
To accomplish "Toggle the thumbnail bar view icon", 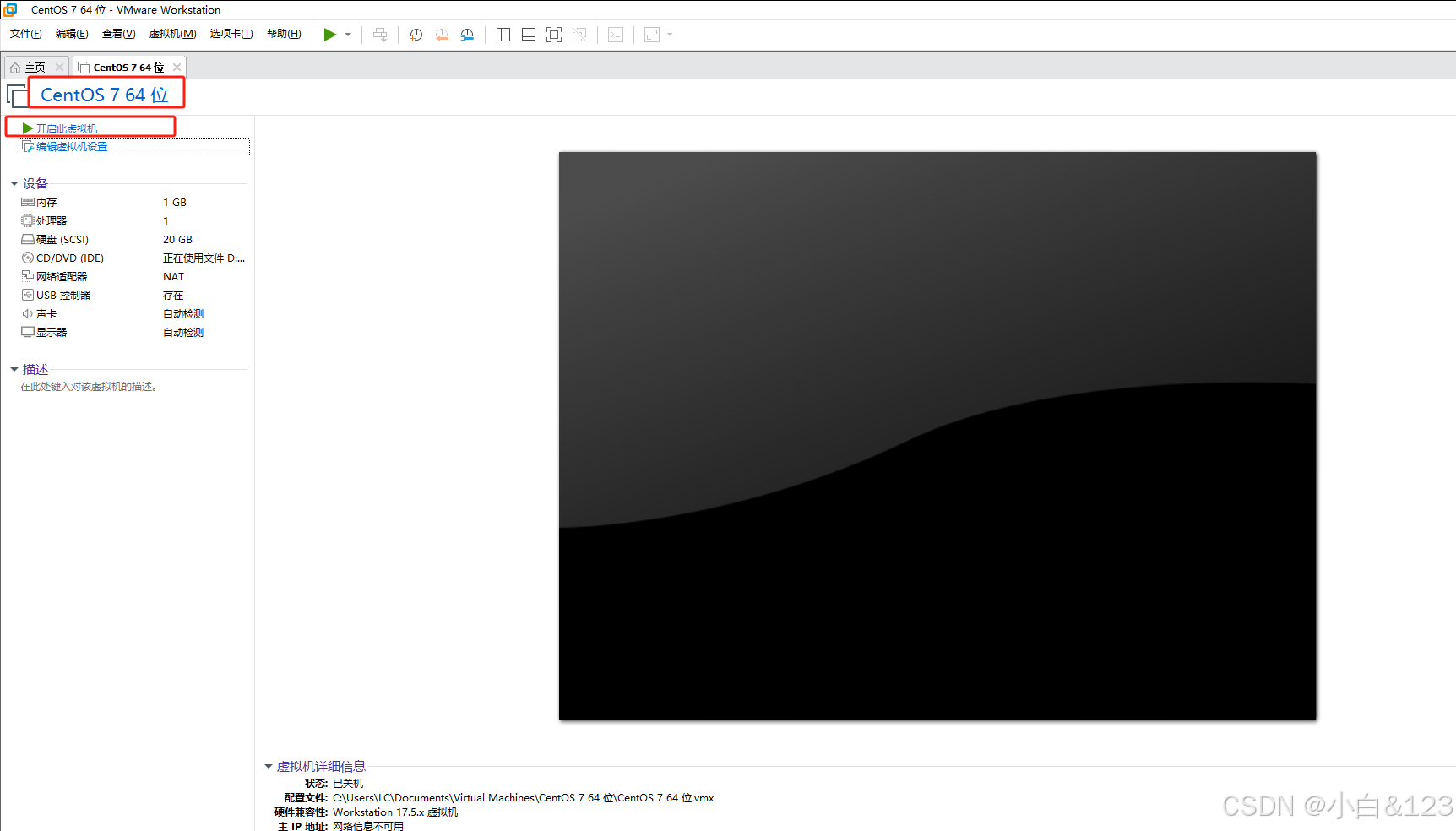I will click(529, 35).
